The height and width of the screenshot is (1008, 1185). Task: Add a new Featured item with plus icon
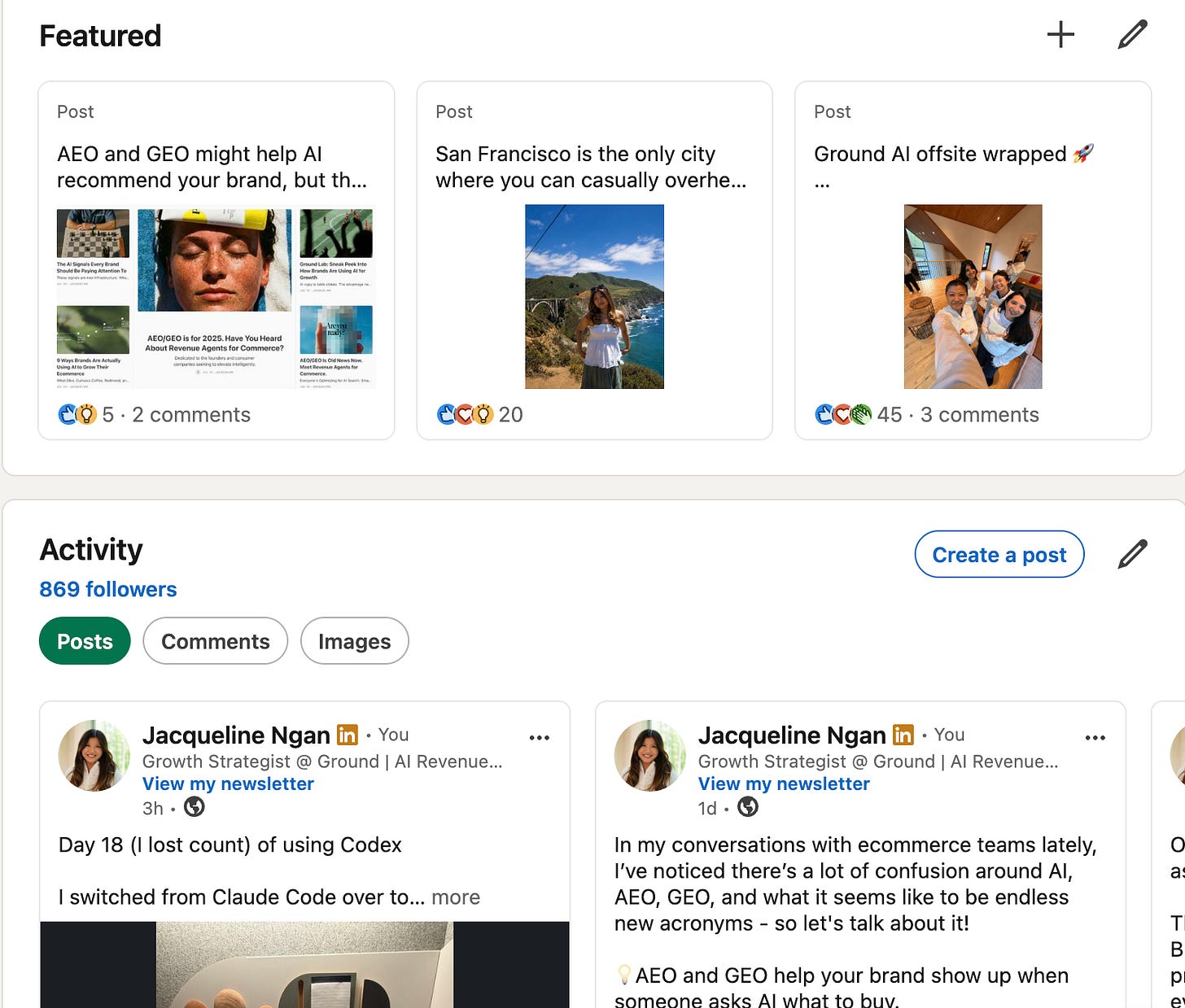1060,34
